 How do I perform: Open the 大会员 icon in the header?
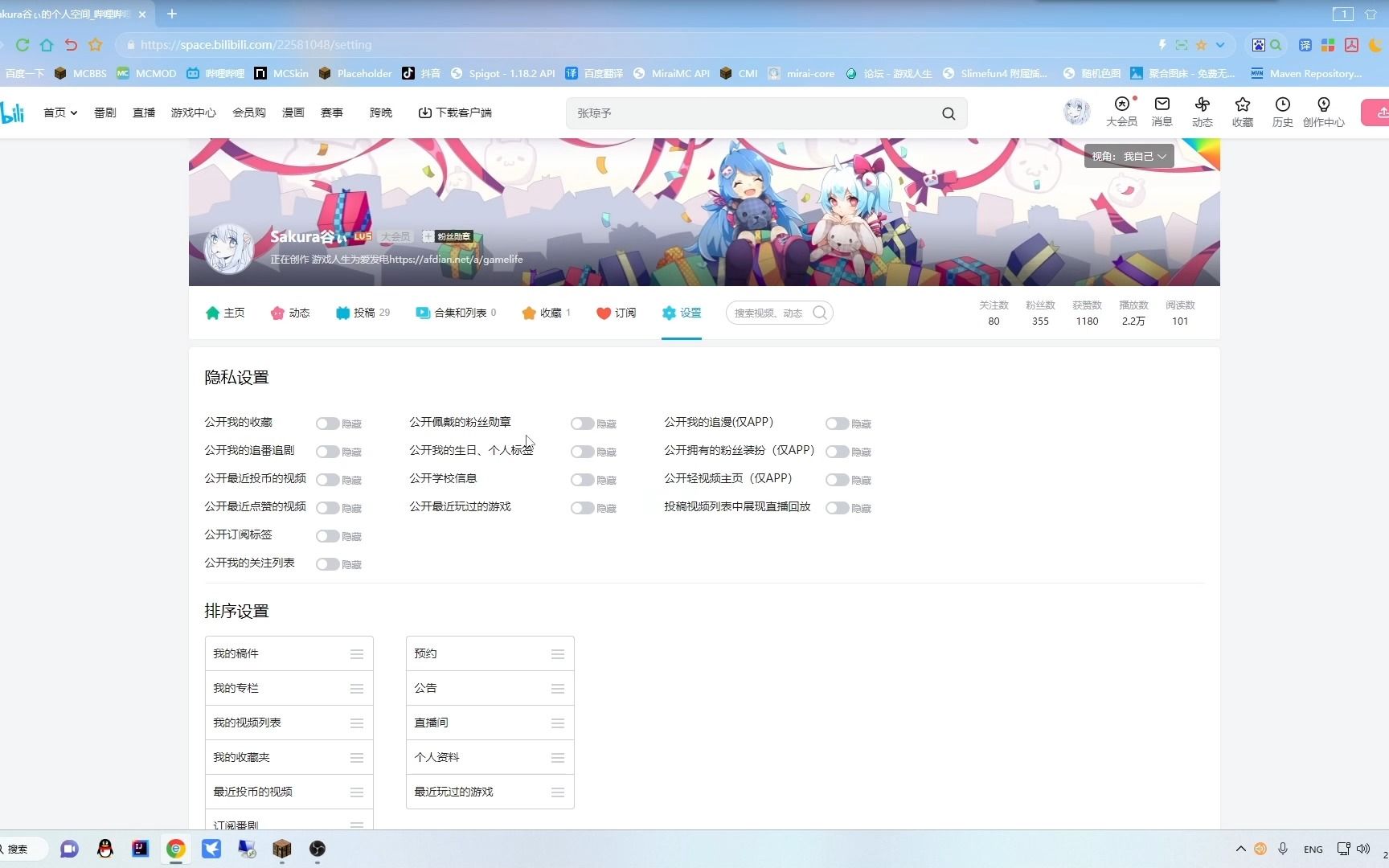click(1121, 112)
